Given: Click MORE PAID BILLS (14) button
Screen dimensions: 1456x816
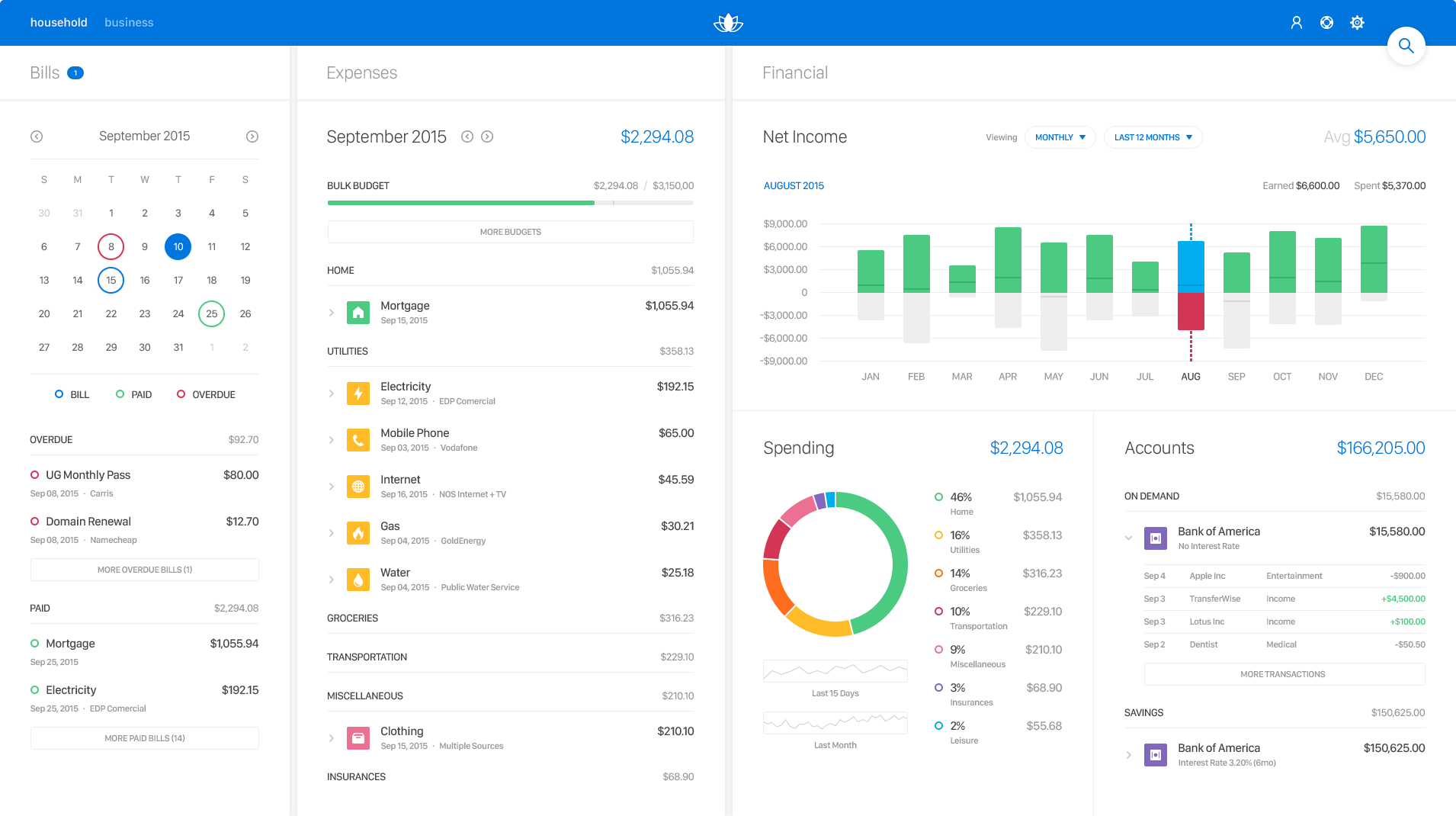Looking at the screenshot, I should [145, 738].
